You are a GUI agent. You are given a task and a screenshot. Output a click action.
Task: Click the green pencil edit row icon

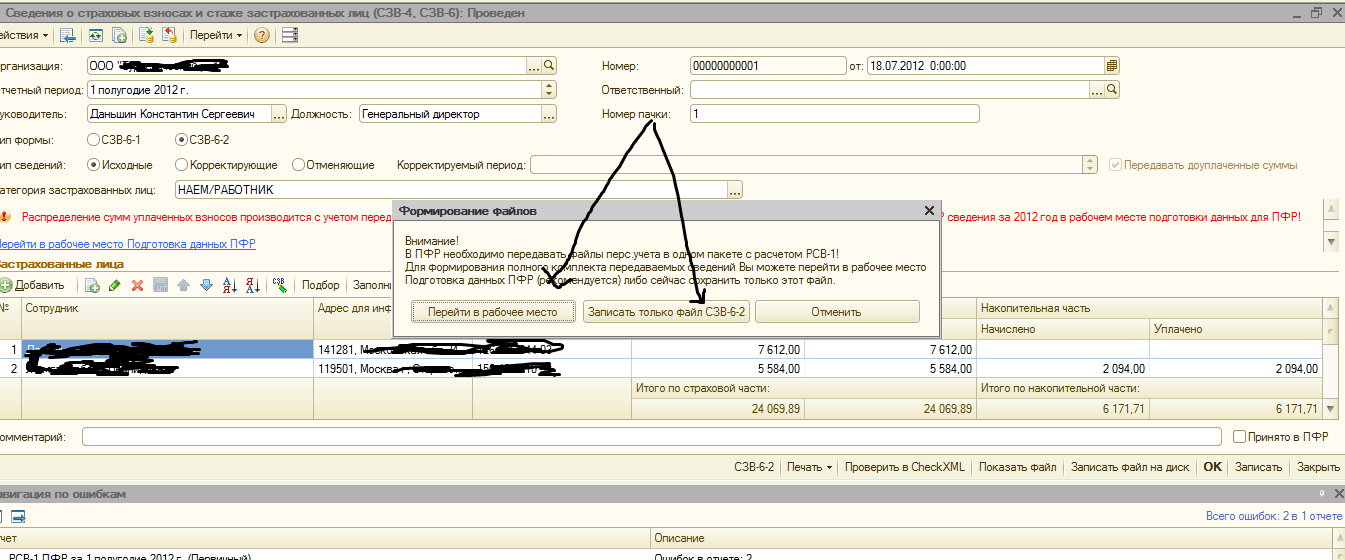tap(114, 285)
